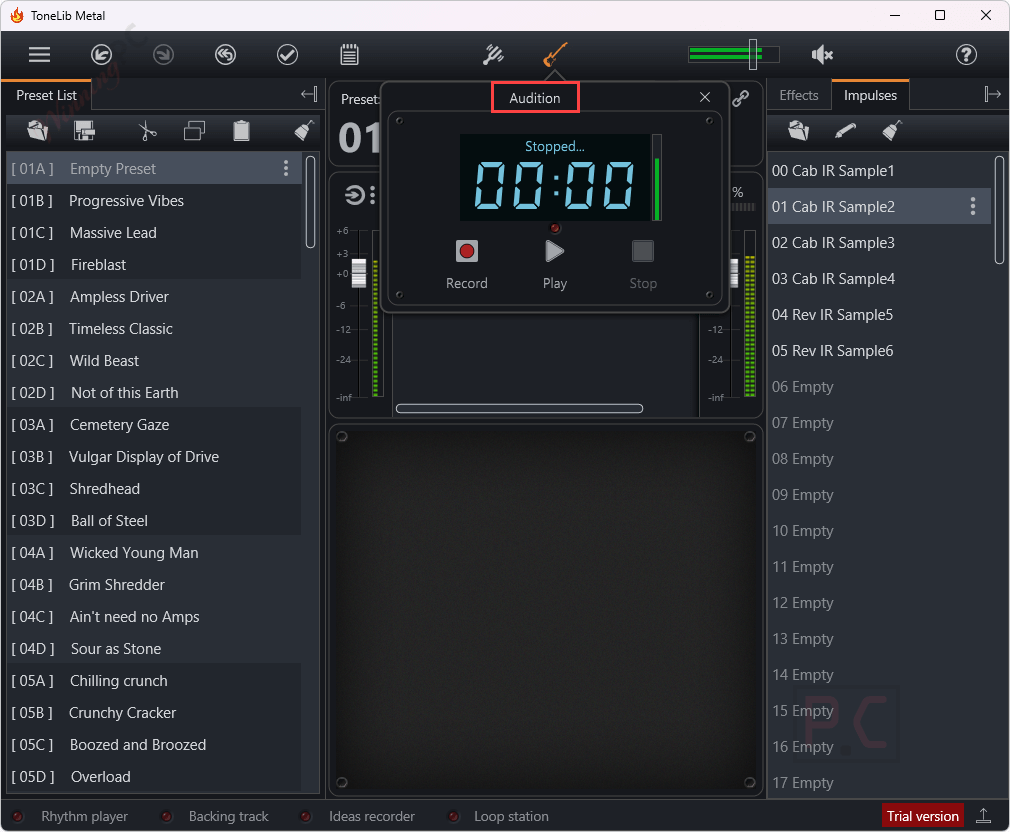The height and width of the screenshot is (832, 1010).
Task: Collapse the Impulses panel arrow
Action: [993, 95]
